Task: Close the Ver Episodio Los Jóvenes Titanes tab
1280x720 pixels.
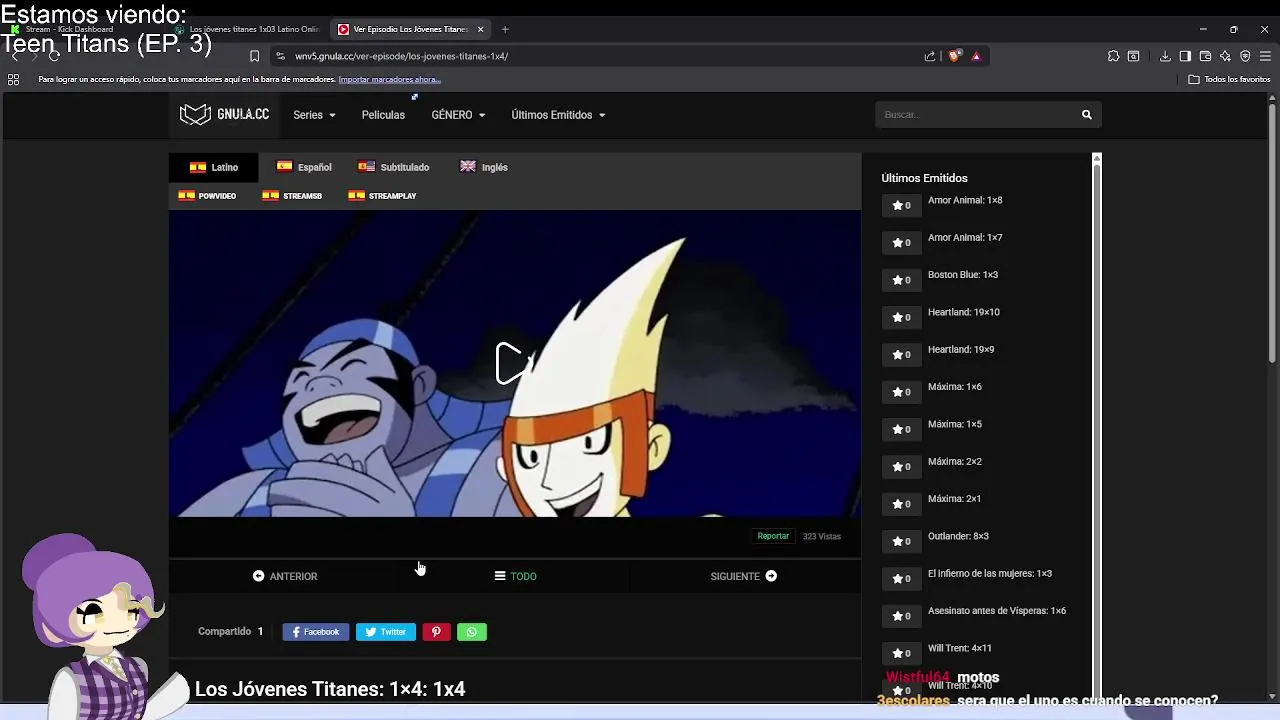Action: 481,29
